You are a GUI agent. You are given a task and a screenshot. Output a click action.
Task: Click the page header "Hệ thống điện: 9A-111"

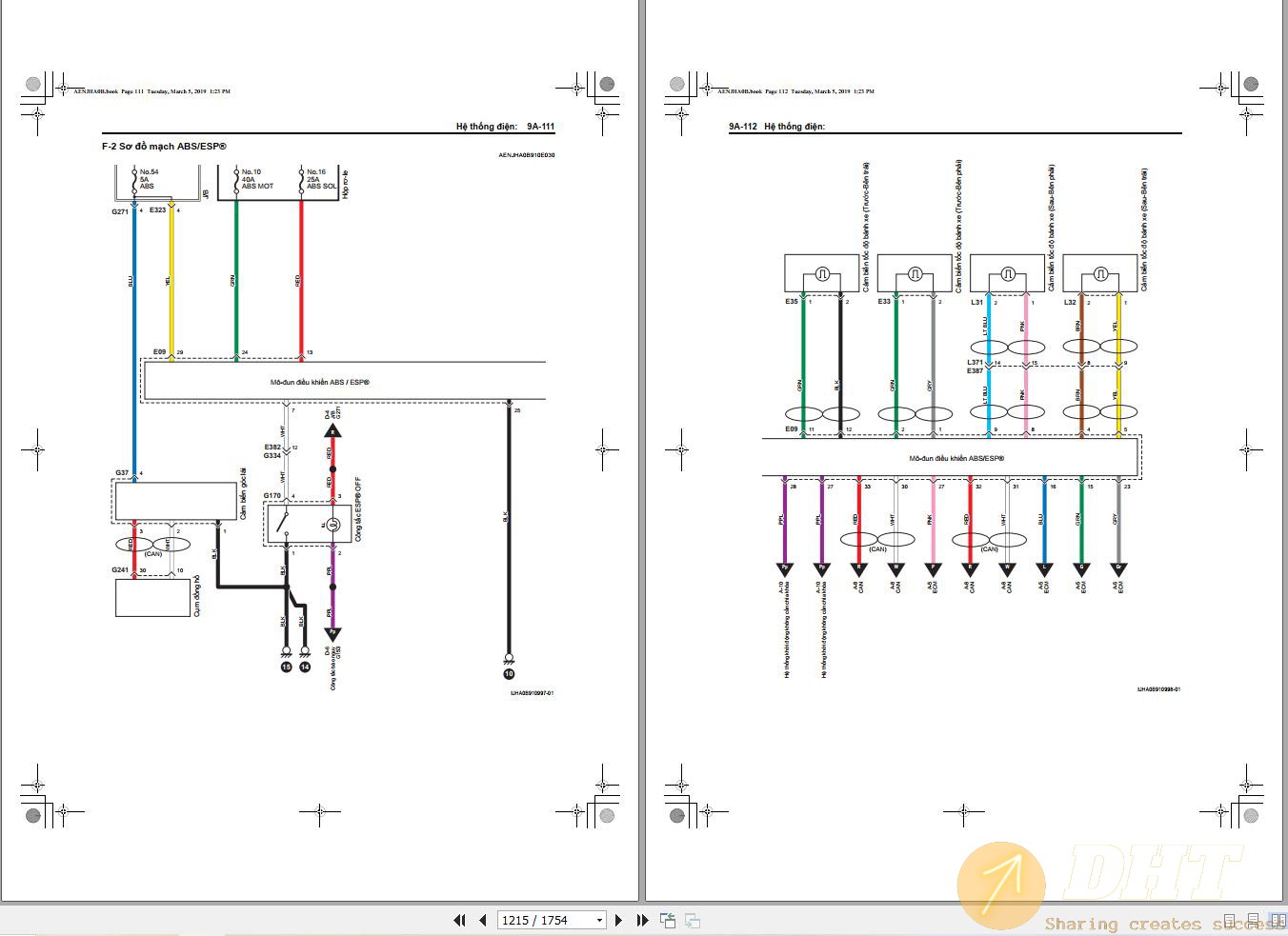(505, 126)
